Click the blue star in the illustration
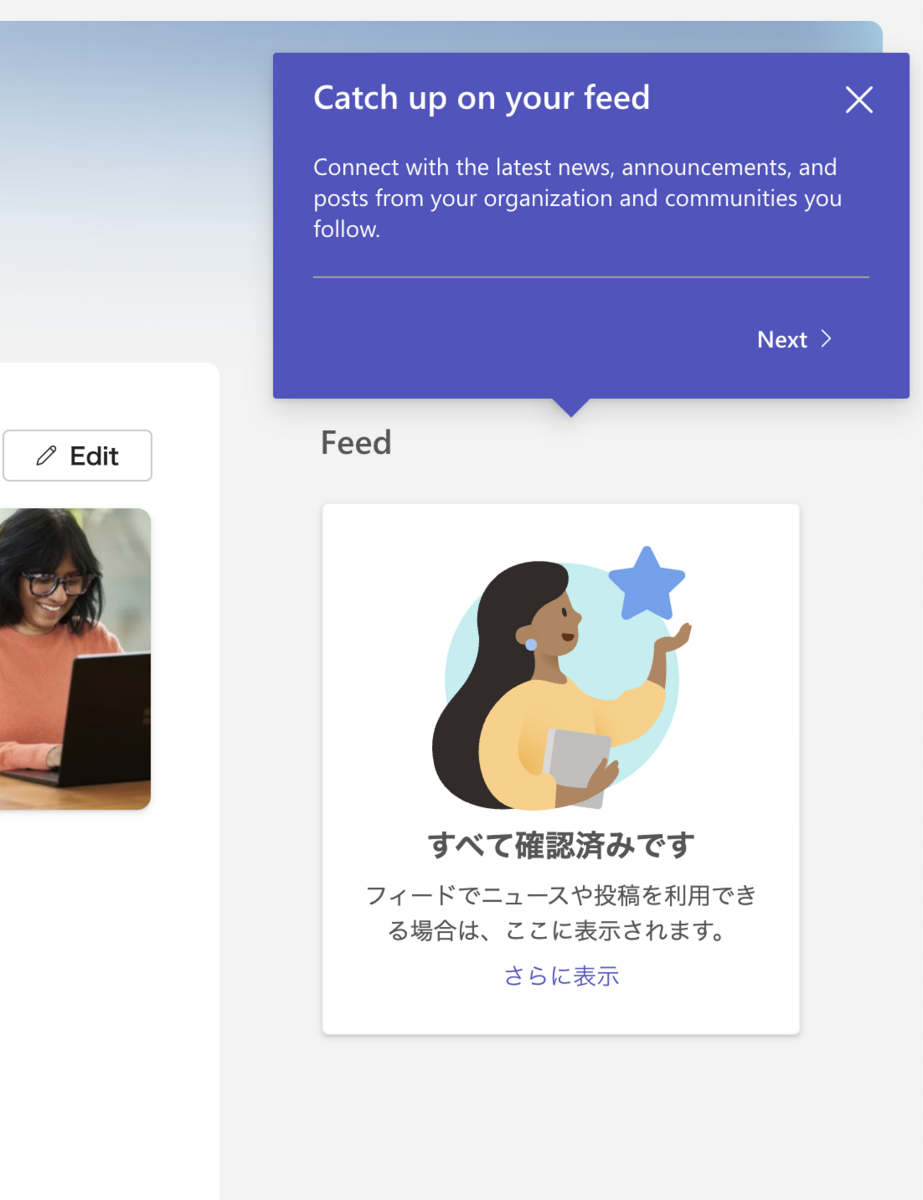 pyautogui.click(x=647, y=583)
